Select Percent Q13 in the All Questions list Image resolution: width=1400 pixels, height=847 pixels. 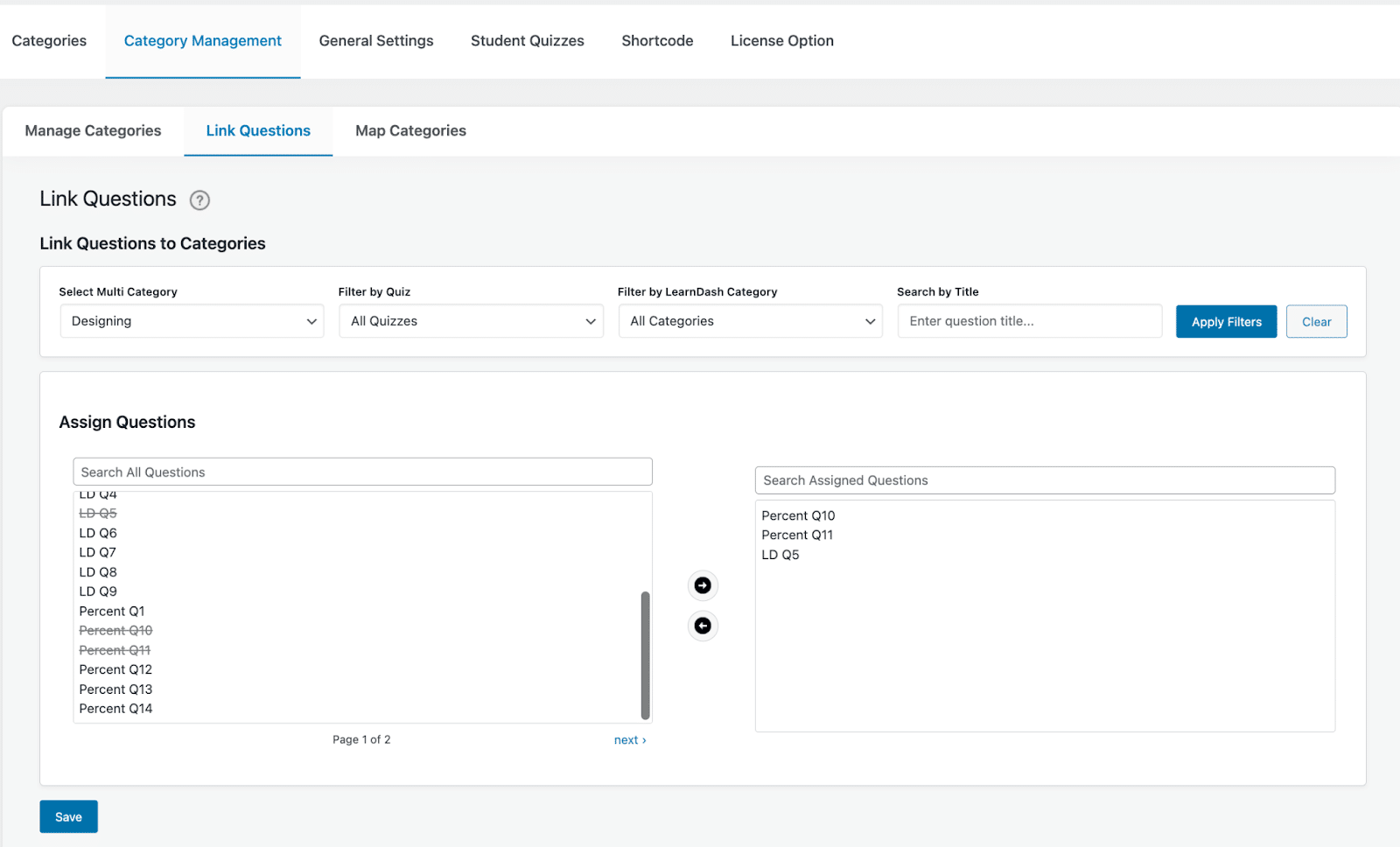[x=115, y=689]
